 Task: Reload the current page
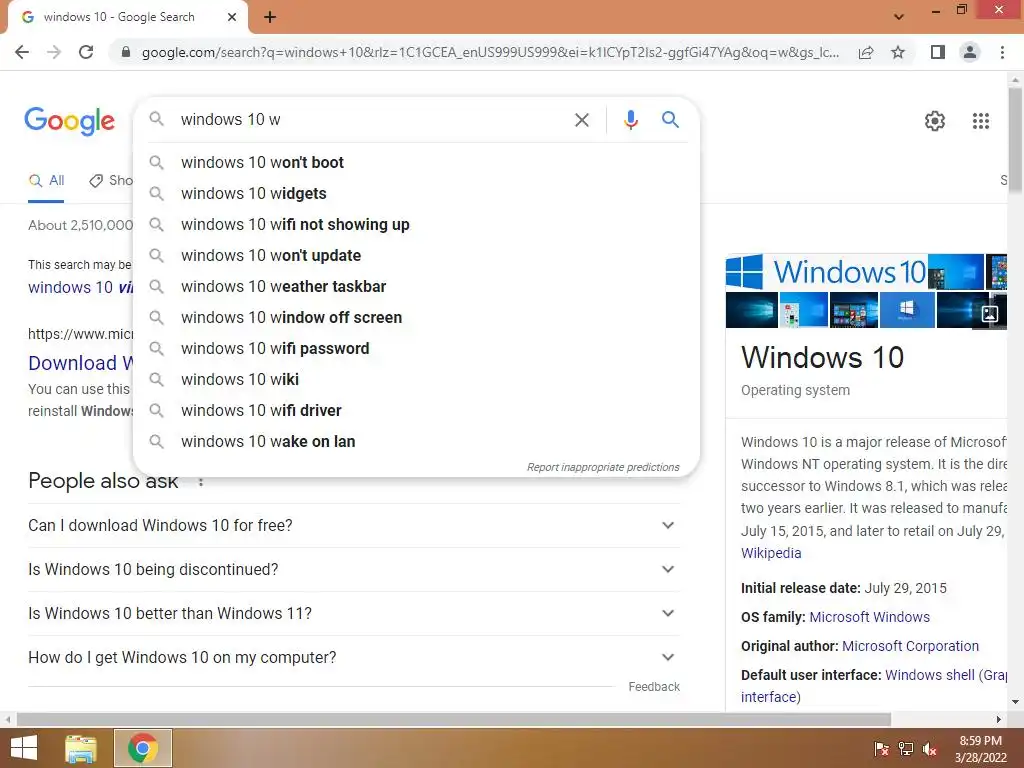(86, 52)
